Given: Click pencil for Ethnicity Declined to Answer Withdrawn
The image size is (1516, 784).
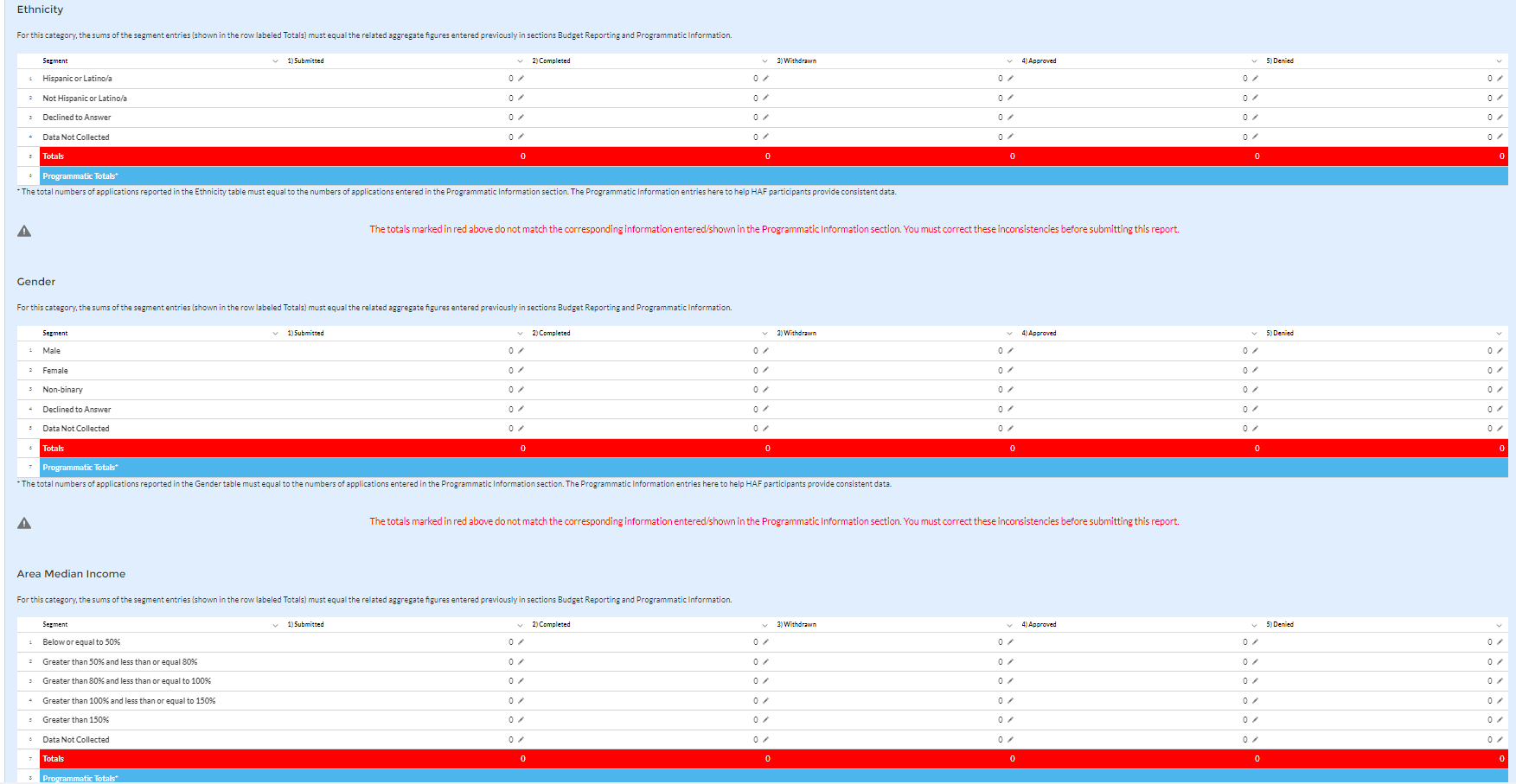Looking at the screenshot, I should (1010, 118).
